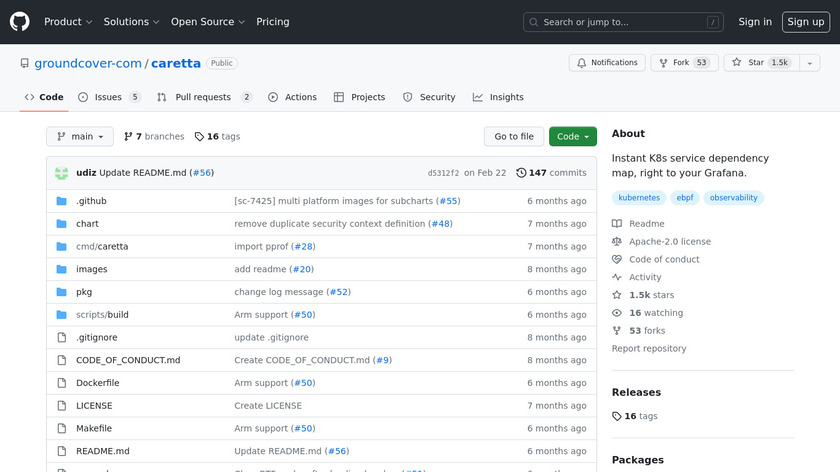The width and height of the screenshot is (840, 472).
Task: Click the Sign up button
Action: click(x=805, y=22)
